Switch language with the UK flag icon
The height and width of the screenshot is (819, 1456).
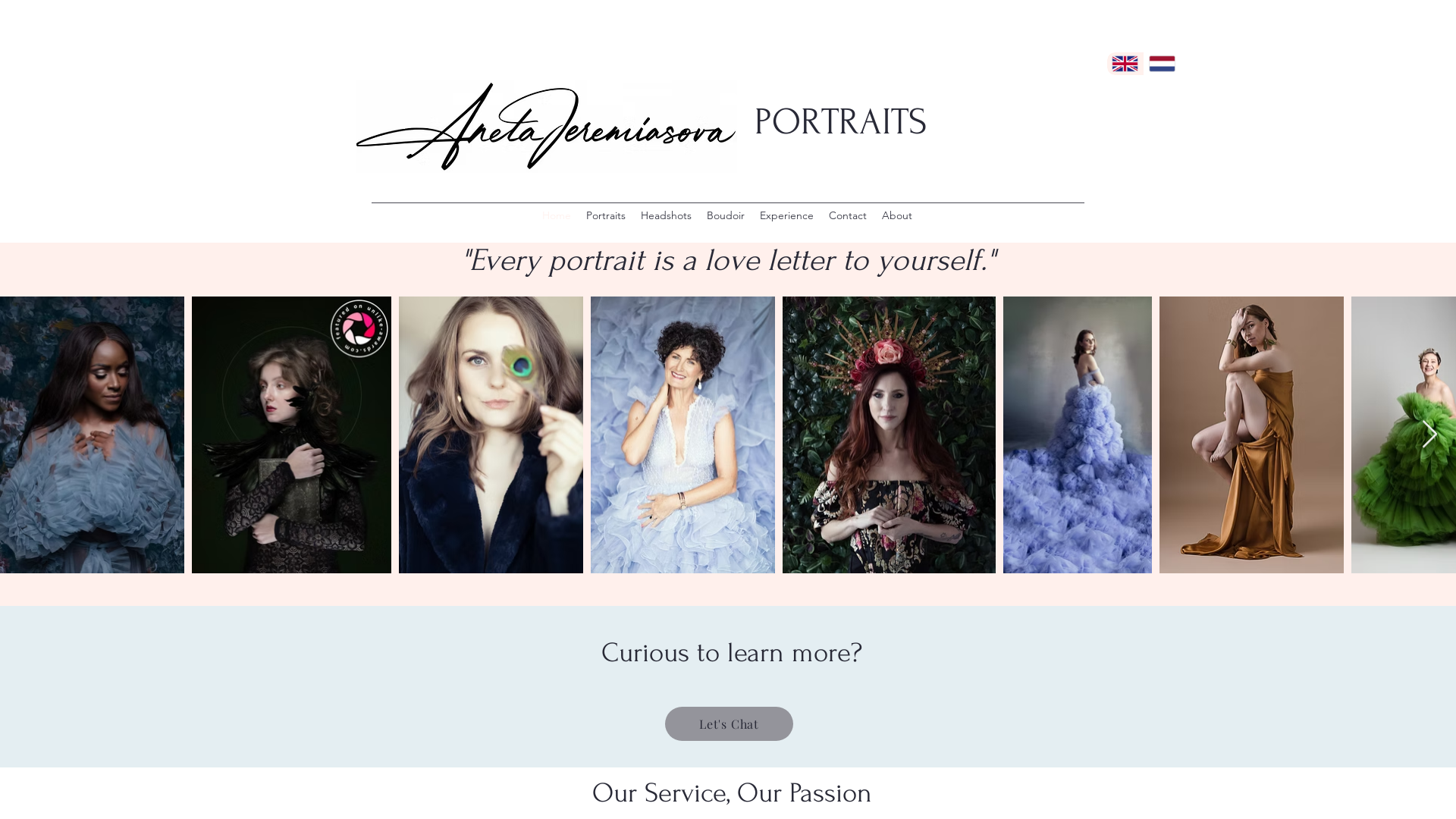1125,64
